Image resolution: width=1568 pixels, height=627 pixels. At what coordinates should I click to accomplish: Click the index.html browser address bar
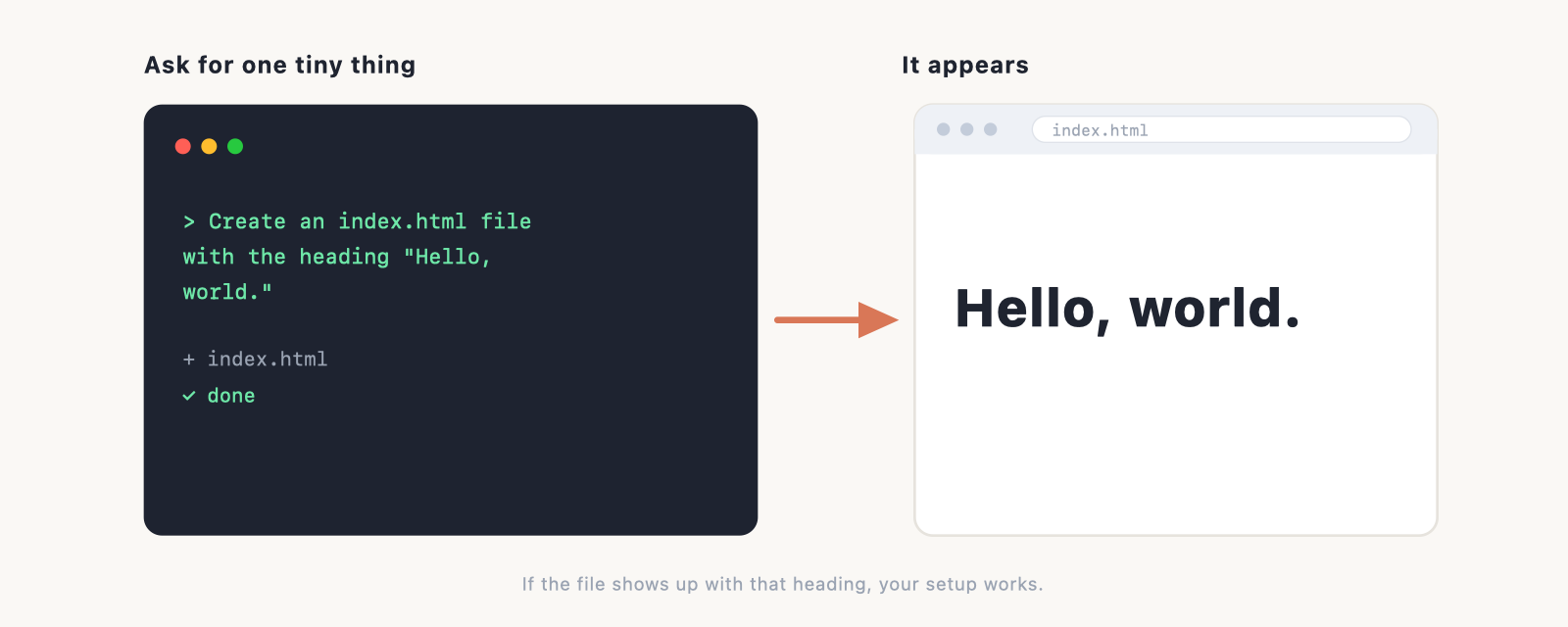pos(1221,129)
